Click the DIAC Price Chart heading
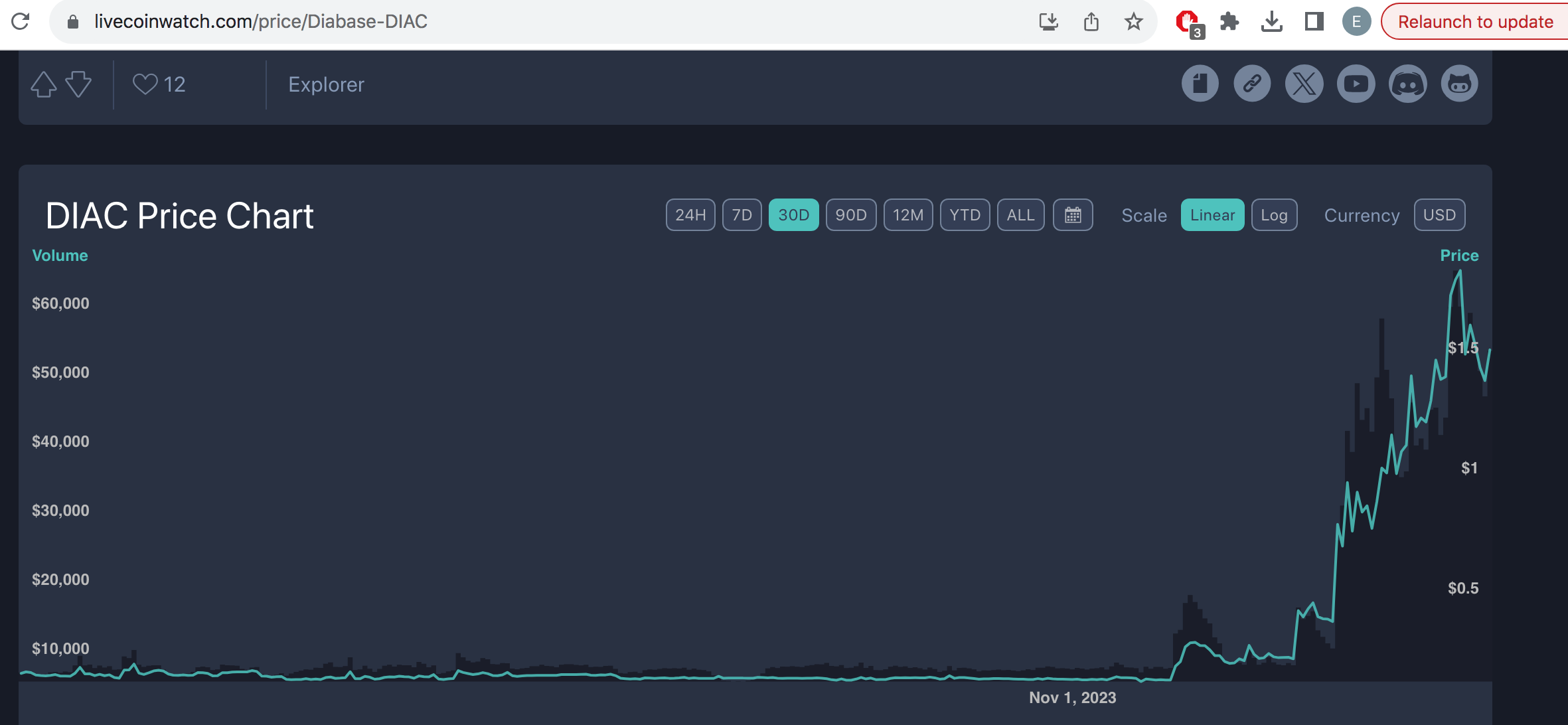 pyautogui.click(x=179, y=216)
